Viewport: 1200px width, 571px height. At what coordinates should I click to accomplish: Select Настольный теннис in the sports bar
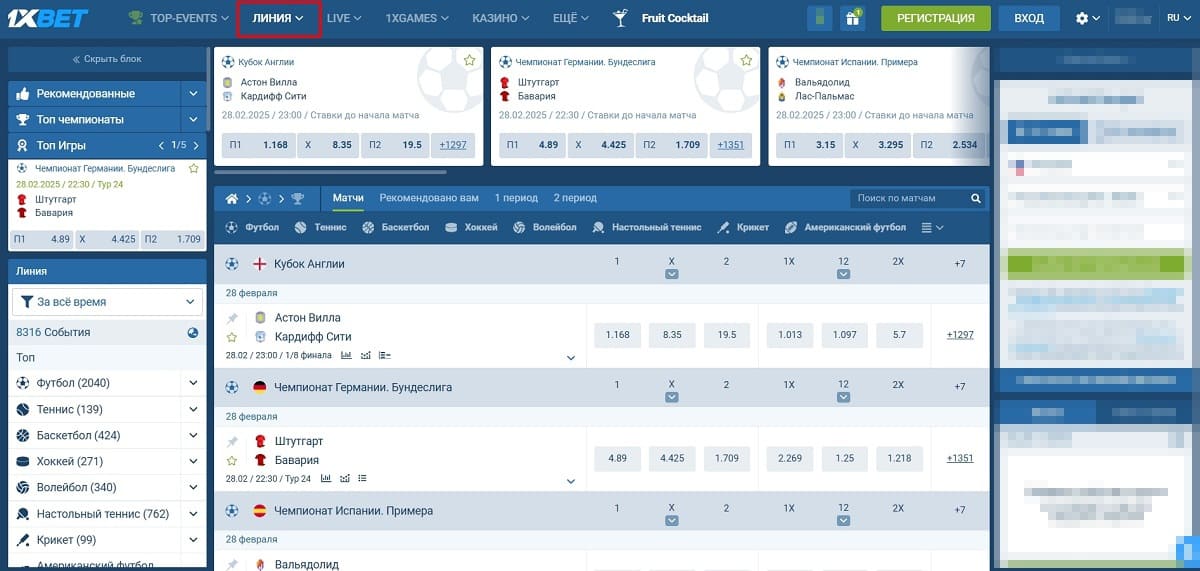[x=647, y=228]
